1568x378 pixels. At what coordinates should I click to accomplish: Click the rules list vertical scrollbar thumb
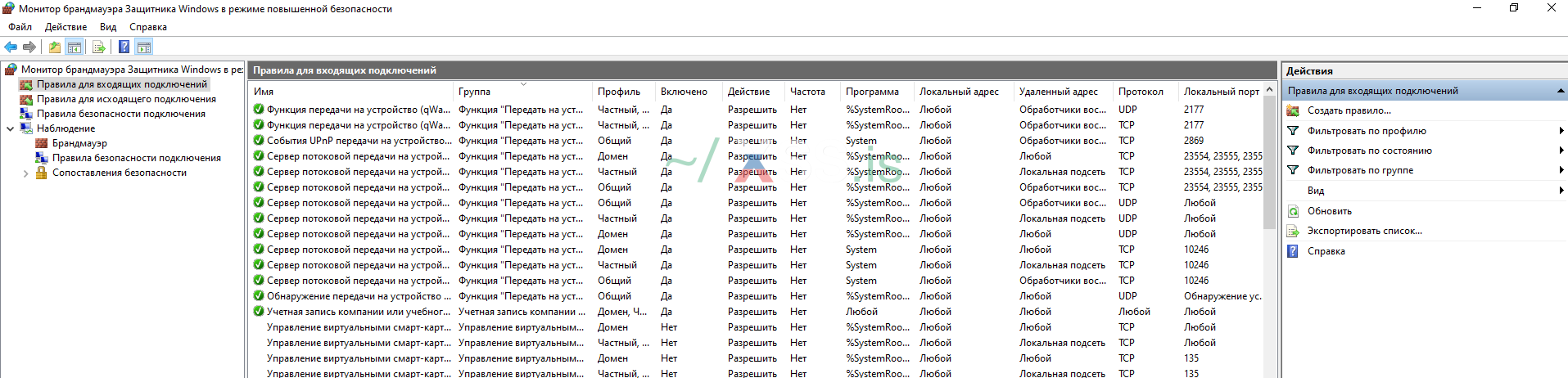click(1270, 162)
